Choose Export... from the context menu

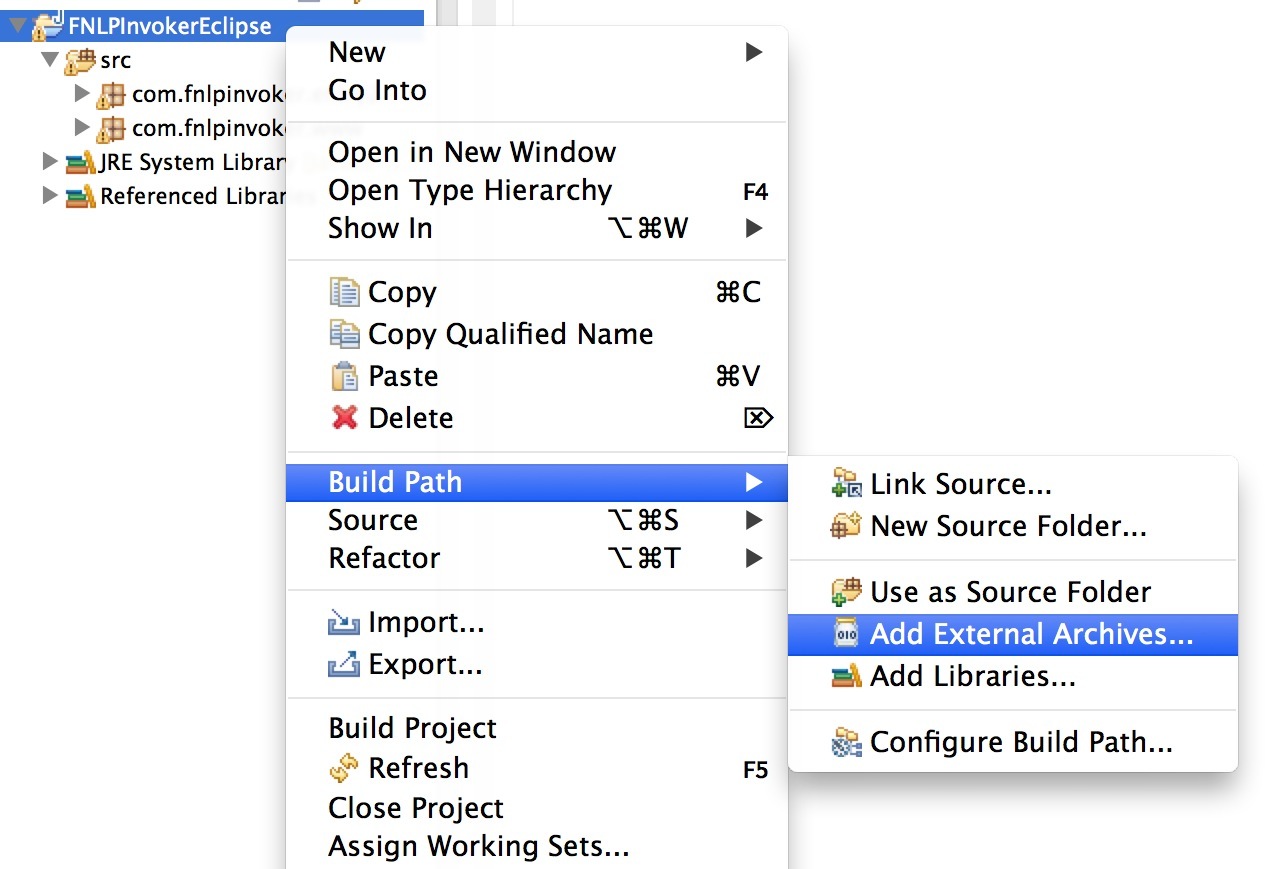tap(425, 664)
